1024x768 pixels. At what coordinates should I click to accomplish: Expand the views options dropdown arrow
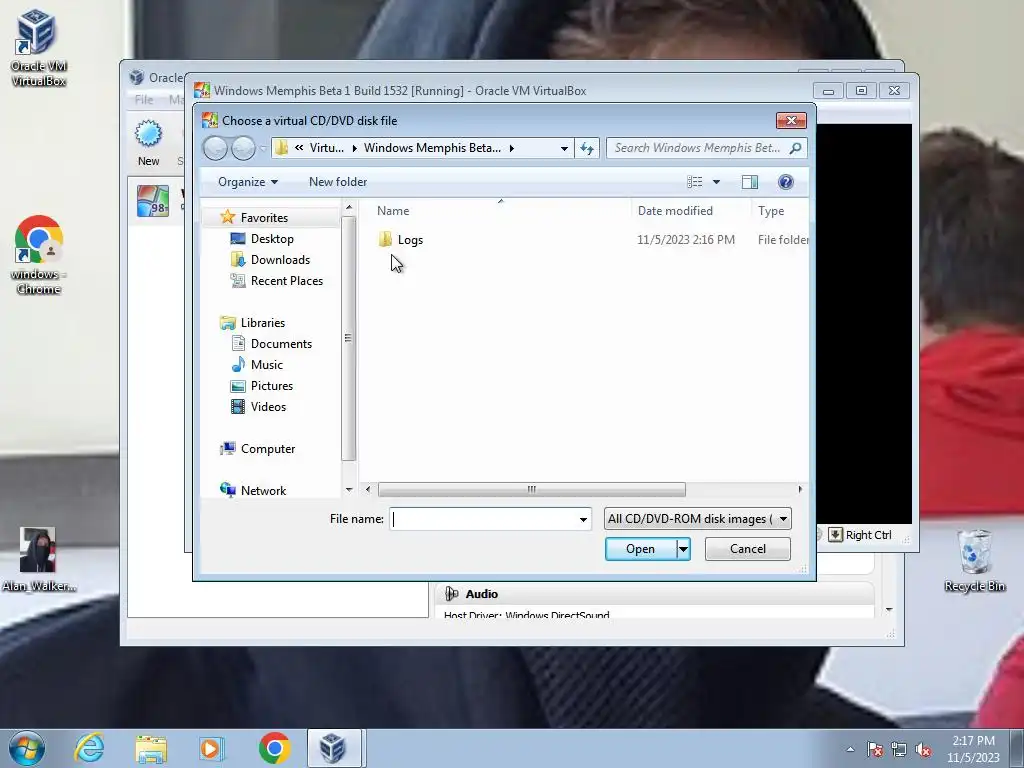click(716, 182)
